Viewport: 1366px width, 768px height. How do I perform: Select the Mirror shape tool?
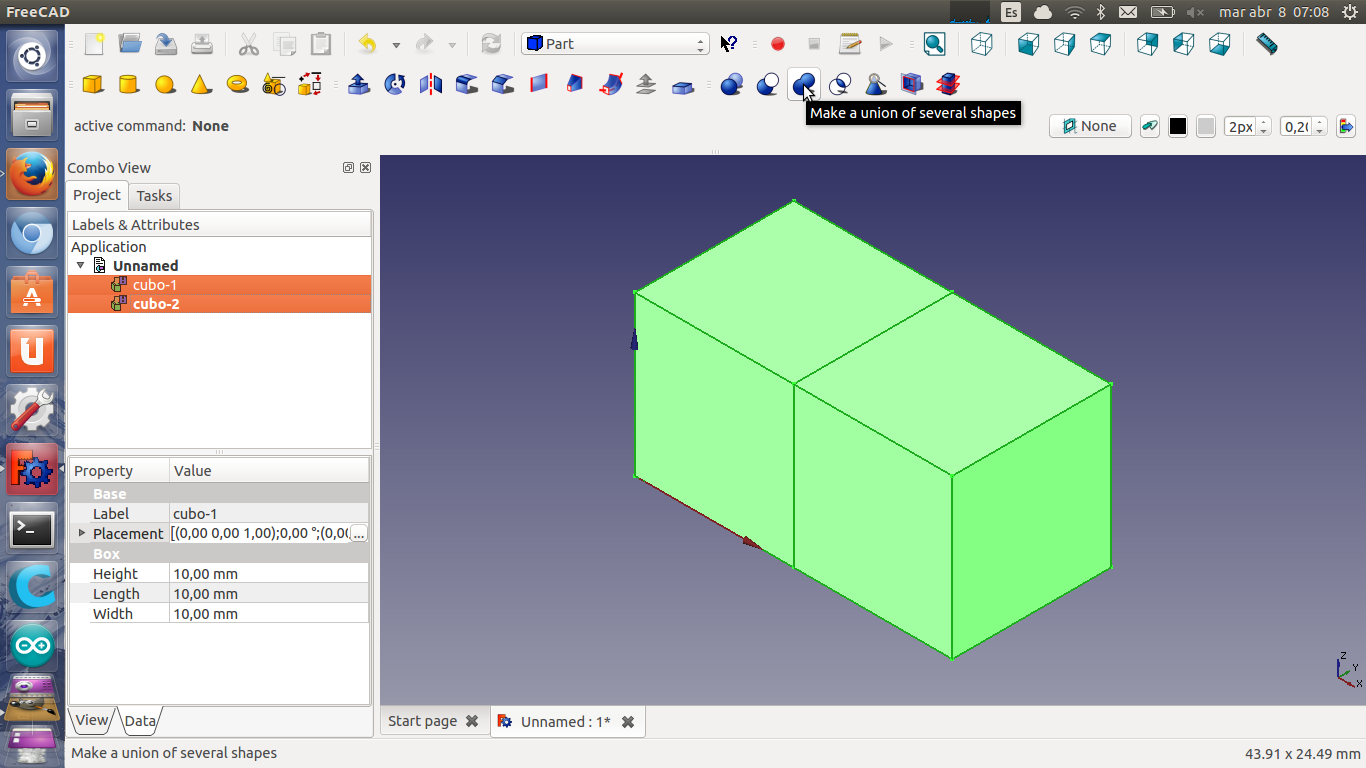[431, 85]
